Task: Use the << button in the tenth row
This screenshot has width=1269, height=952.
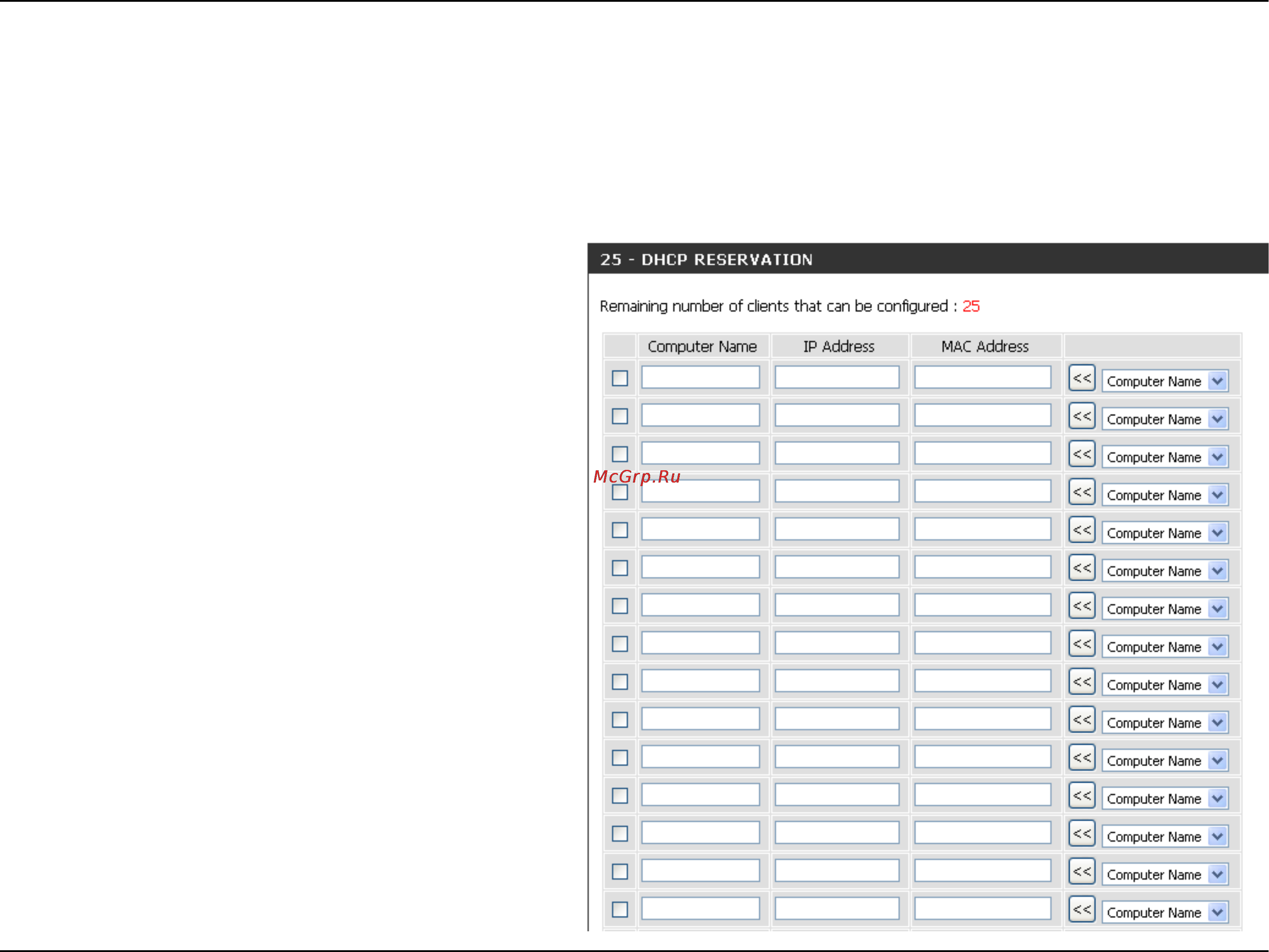Action: coord(1082,720)
